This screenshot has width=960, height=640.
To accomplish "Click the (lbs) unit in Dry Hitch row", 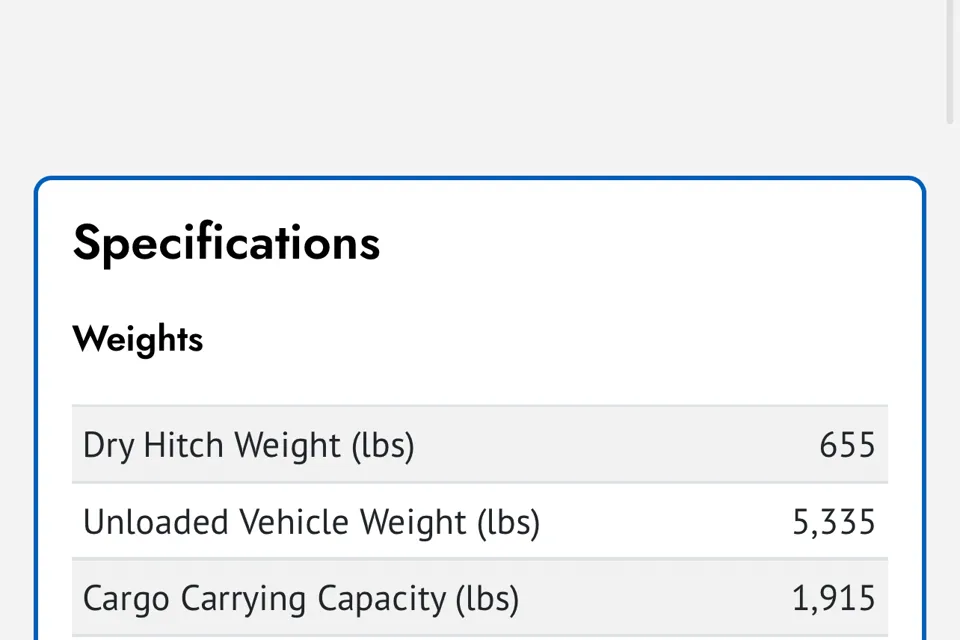I will (383, 445).
